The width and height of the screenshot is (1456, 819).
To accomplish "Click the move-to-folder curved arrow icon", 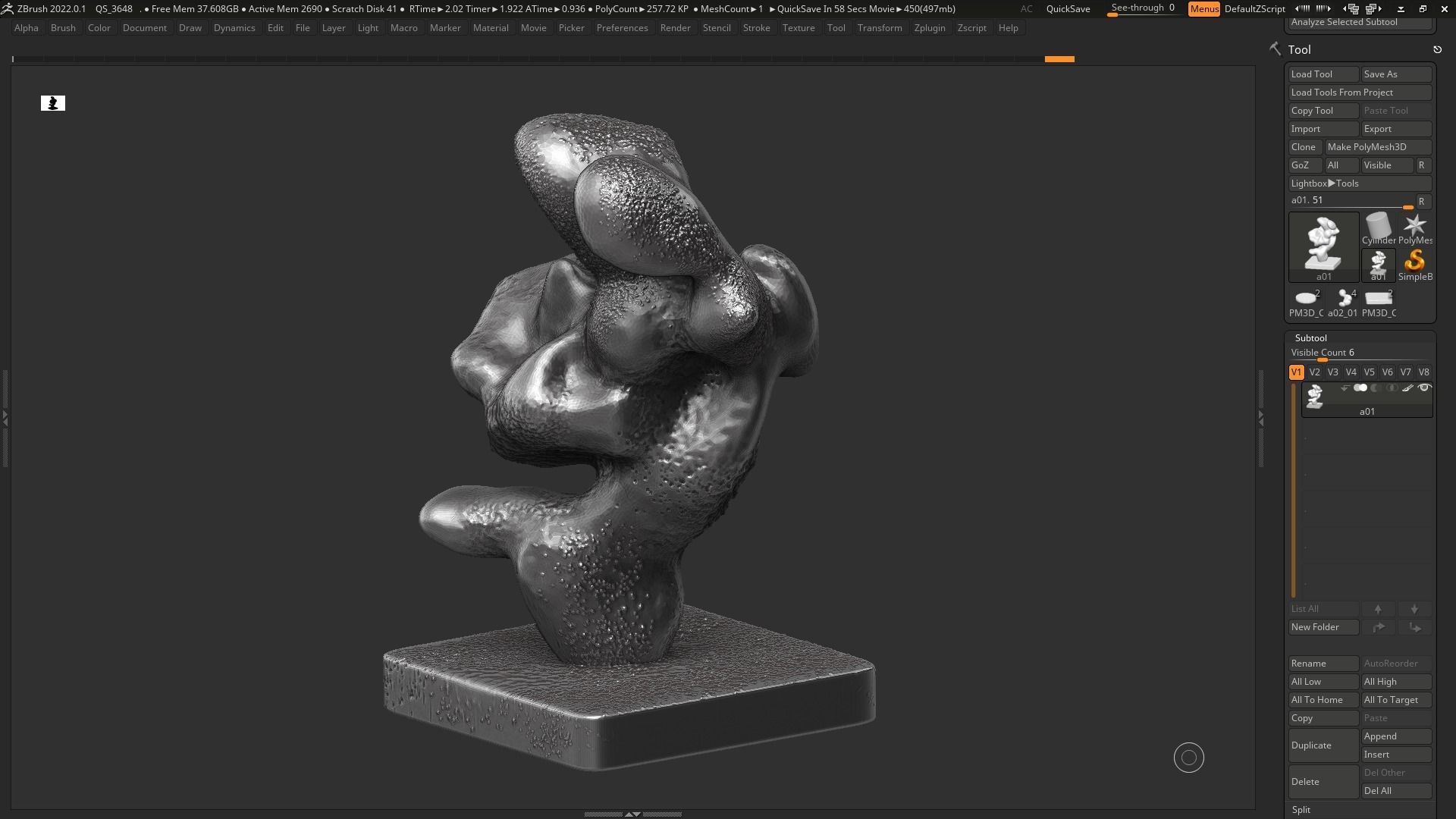I will coord(1378,627).
